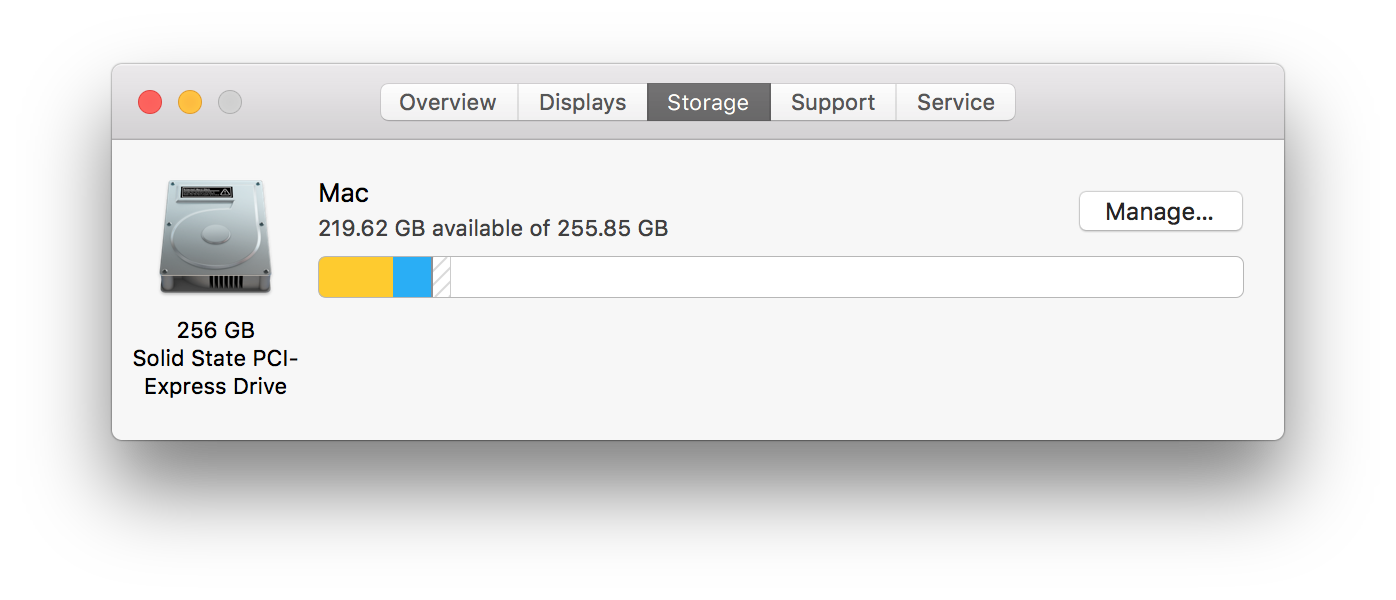Click the blue segment of storage bar
The height and width of the screenshot is (600, 1396).
coord(412,277)
